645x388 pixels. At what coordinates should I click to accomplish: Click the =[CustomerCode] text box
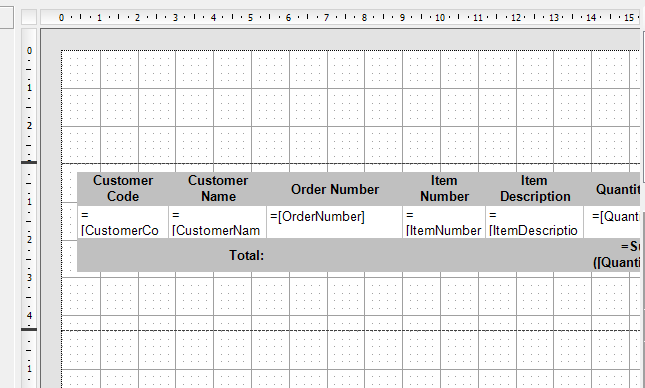click(123, 222)
